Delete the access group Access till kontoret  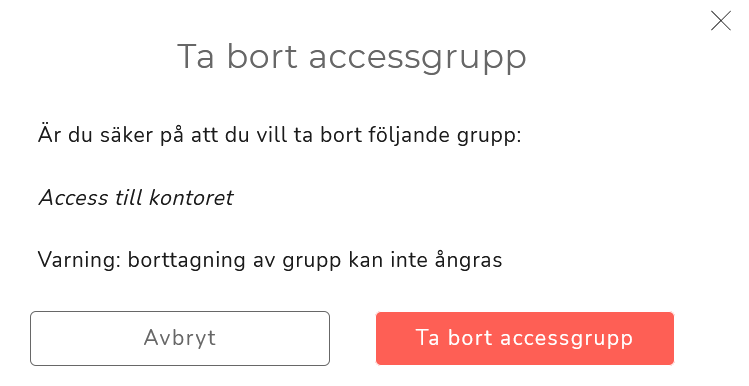[524, 338]
